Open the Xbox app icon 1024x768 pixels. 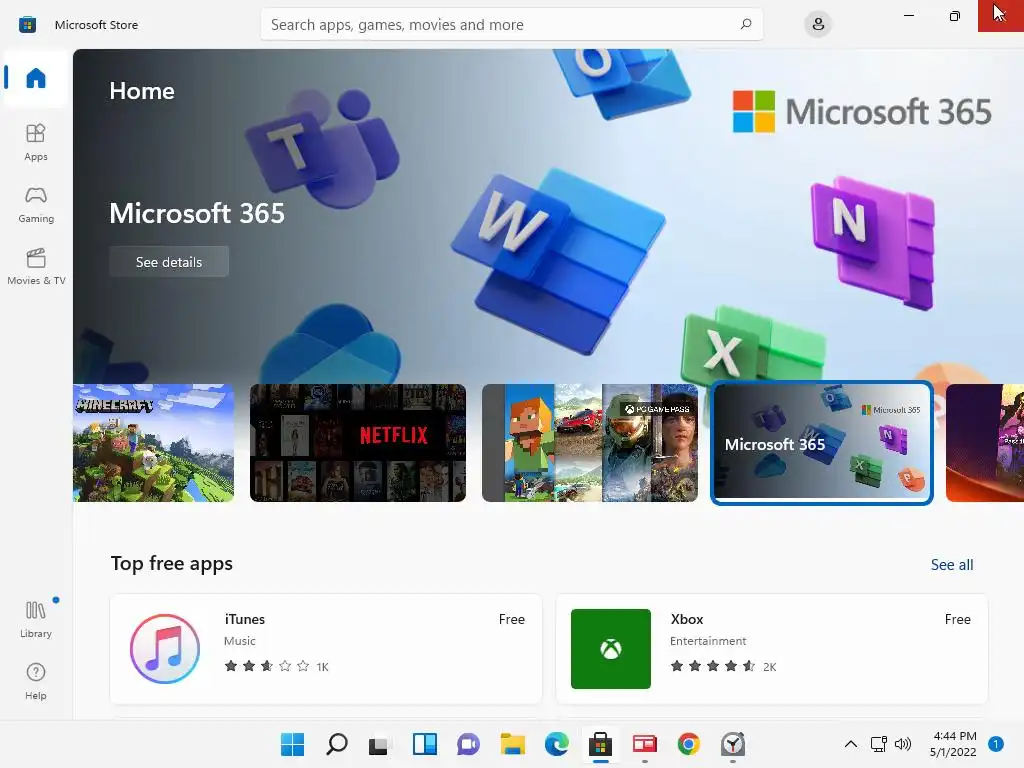[611, 648]
